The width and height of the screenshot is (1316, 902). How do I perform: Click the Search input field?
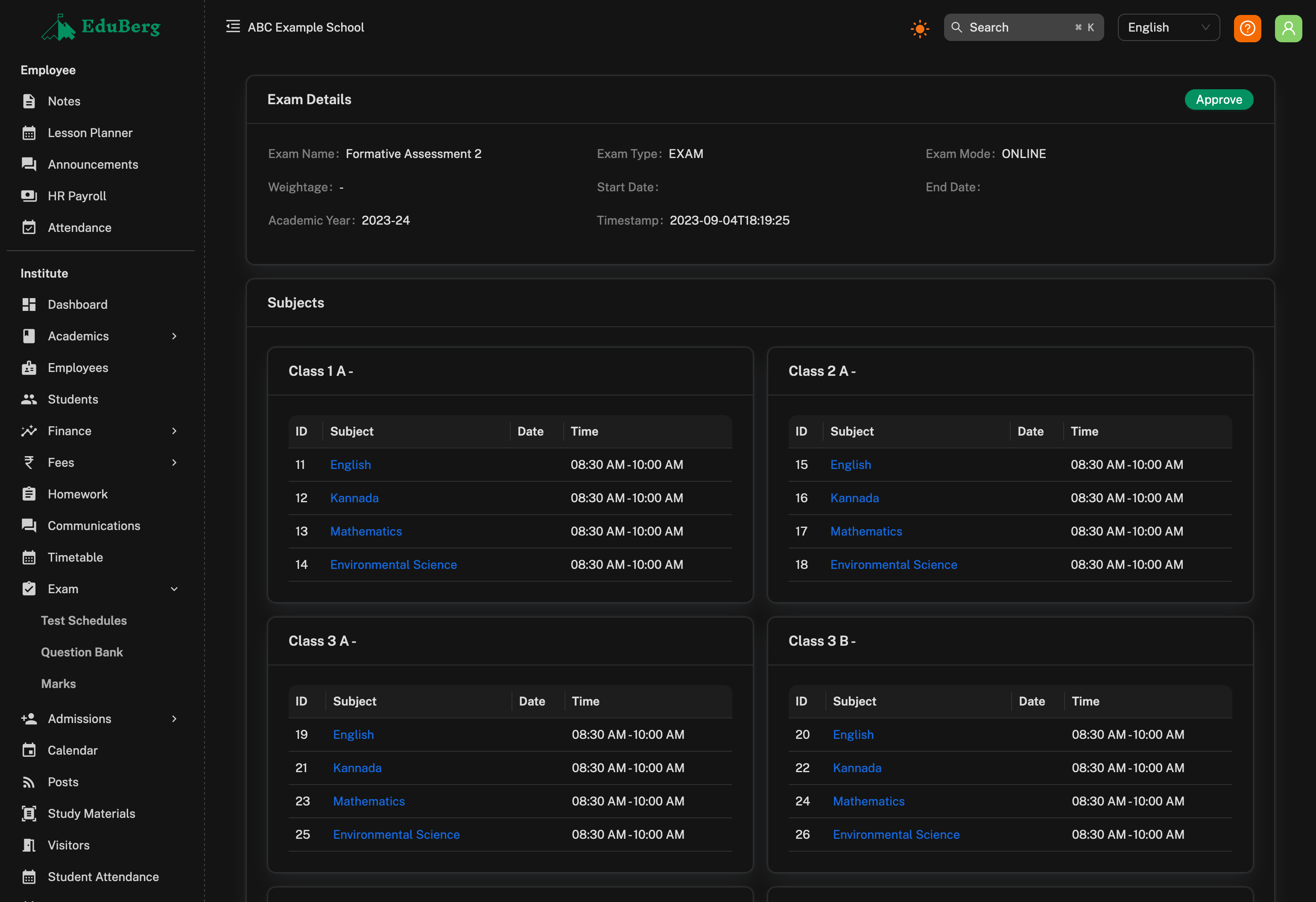pos(1023,27)
